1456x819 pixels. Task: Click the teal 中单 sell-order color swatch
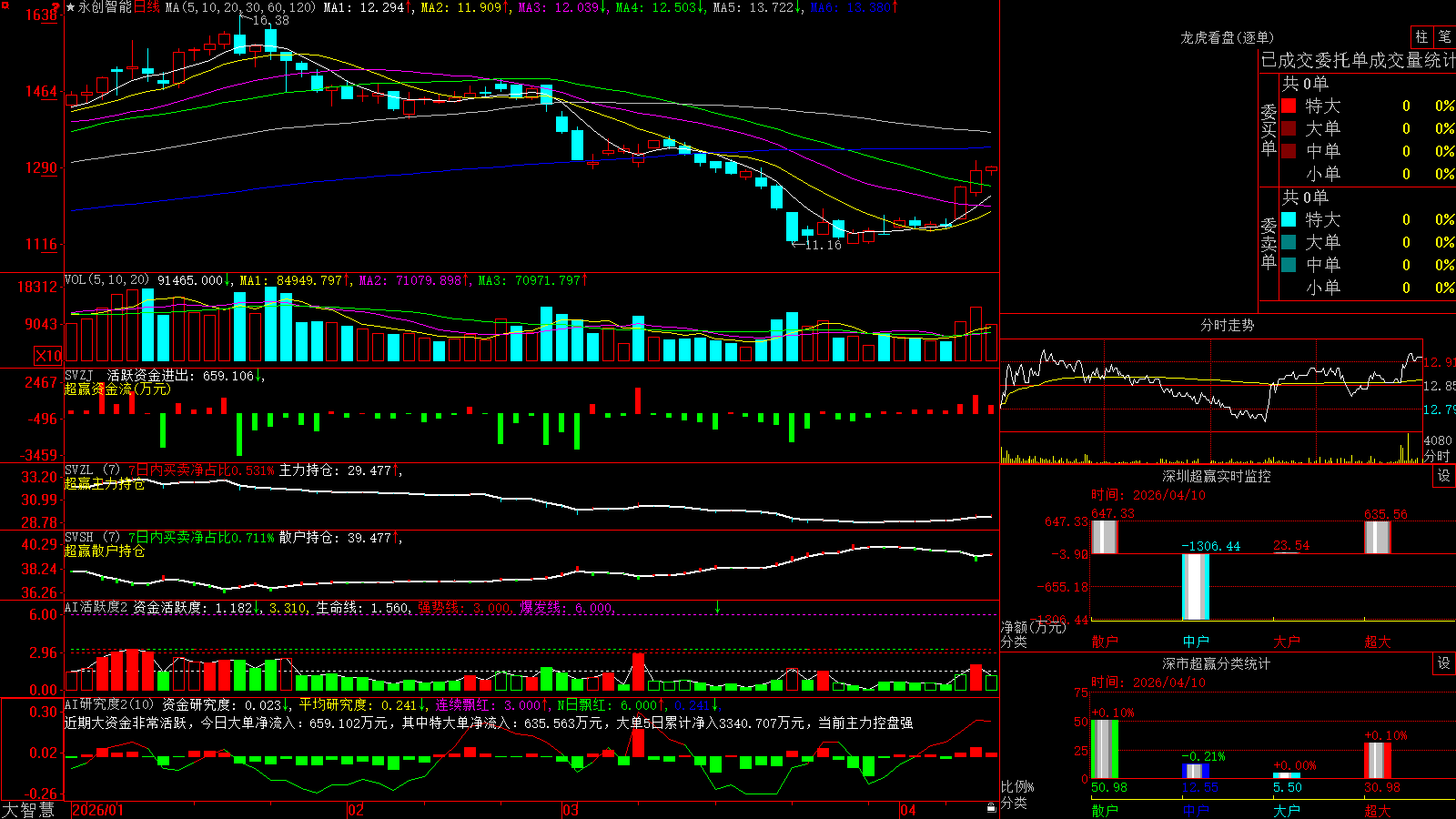click(1289, 264)
